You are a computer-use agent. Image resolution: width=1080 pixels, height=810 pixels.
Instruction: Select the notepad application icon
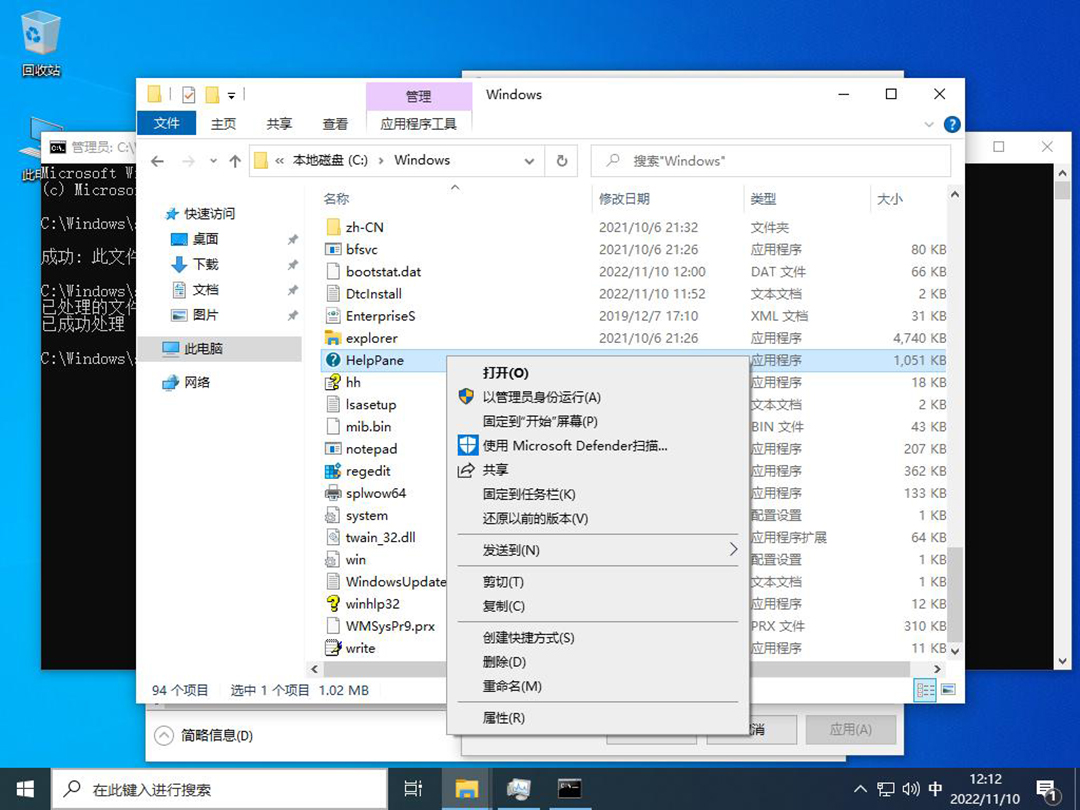click(x=333, y=449)
